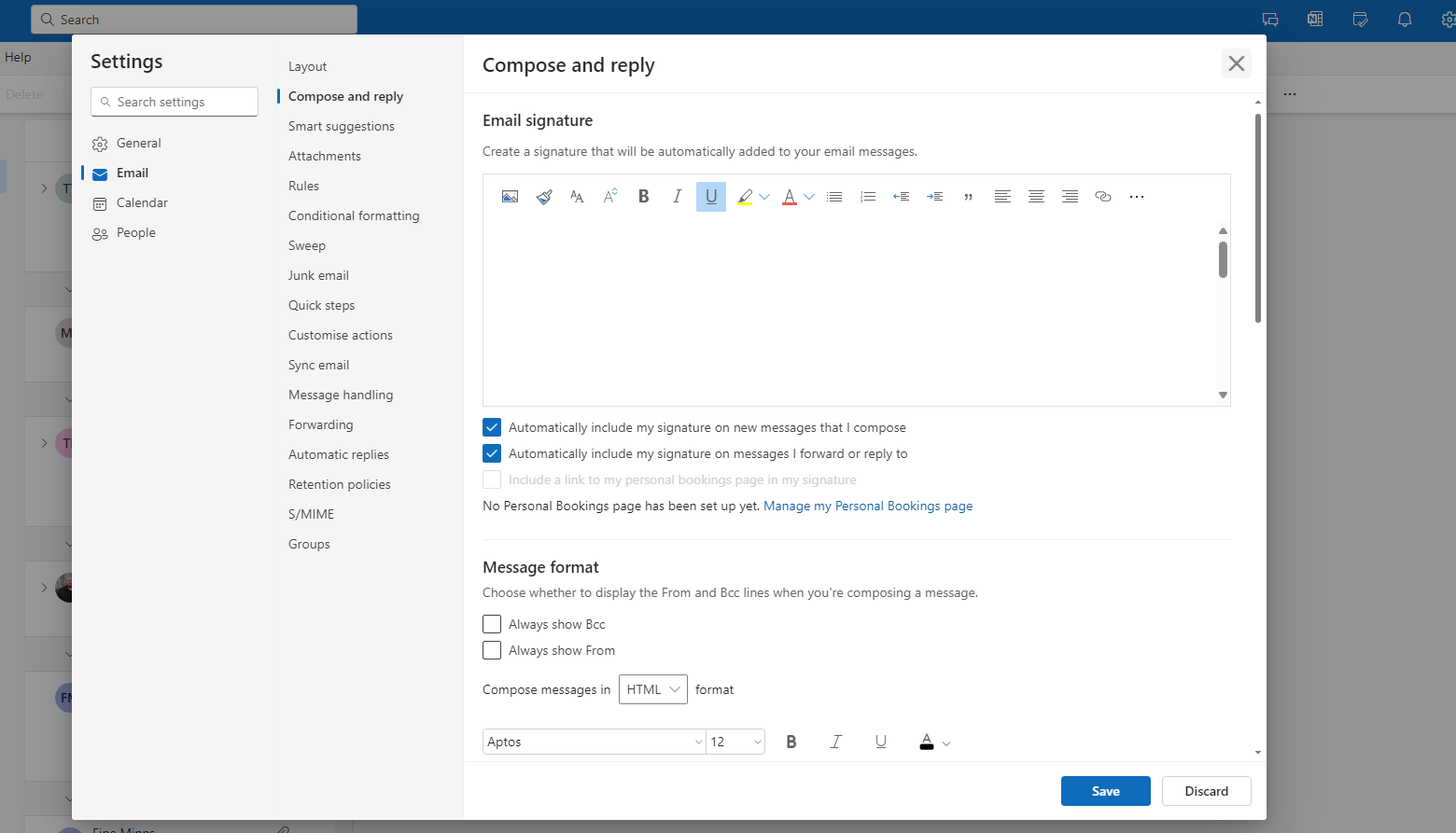Viewport: 1456px width, 833px height.
Task: Decrease indent in signature editor
Action: 902,197
